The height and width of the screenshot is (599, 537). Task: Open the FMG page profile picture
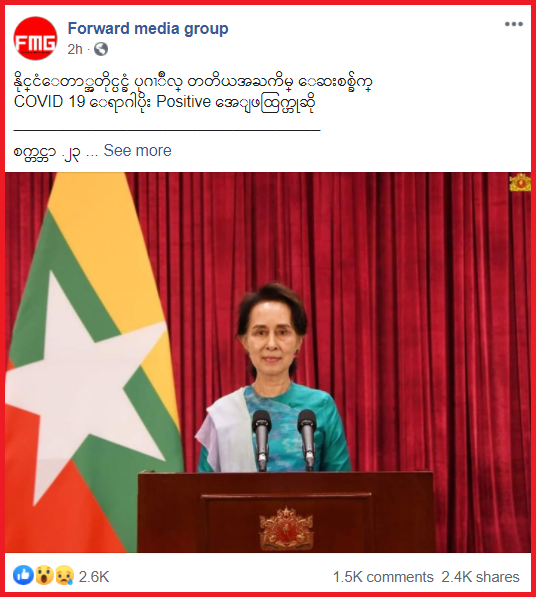click(35, 38)
